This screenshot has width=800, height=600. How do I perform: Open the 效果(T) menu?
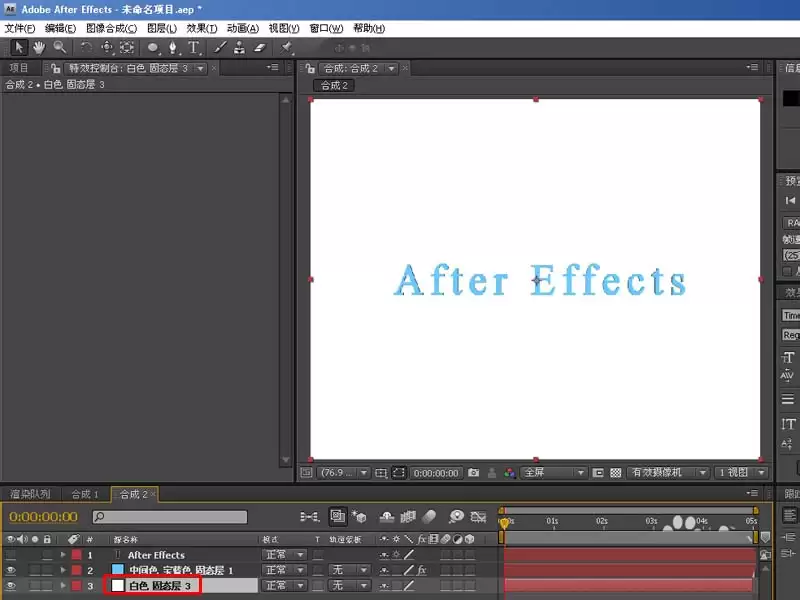click(x=202, y=29)
